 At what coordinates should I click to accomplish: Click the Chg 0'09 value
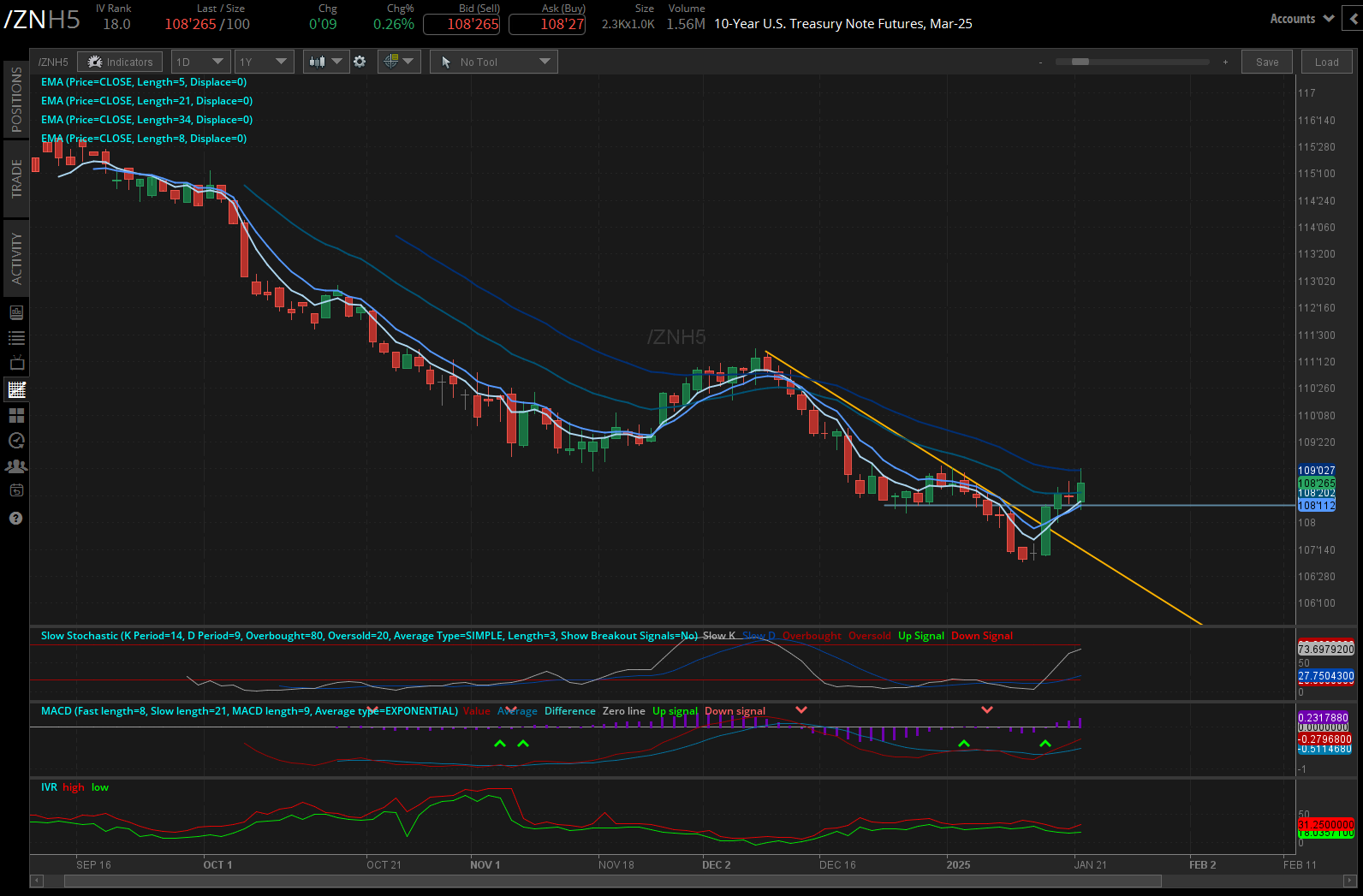pyautogui.click(x=323, y=24)
